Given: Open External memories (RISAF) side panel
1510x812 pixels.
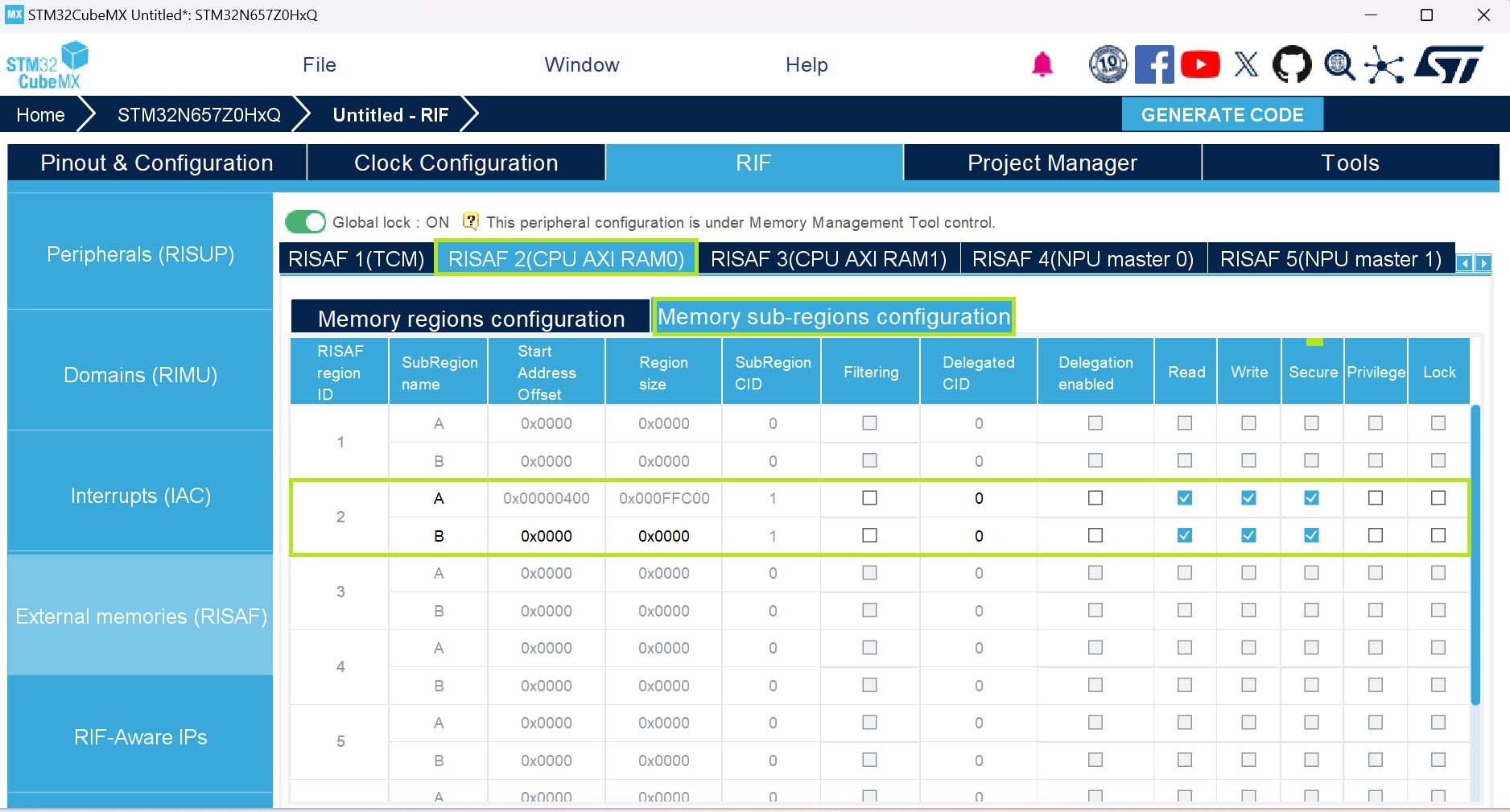Looking at the screenshot, I should (141, 616).
